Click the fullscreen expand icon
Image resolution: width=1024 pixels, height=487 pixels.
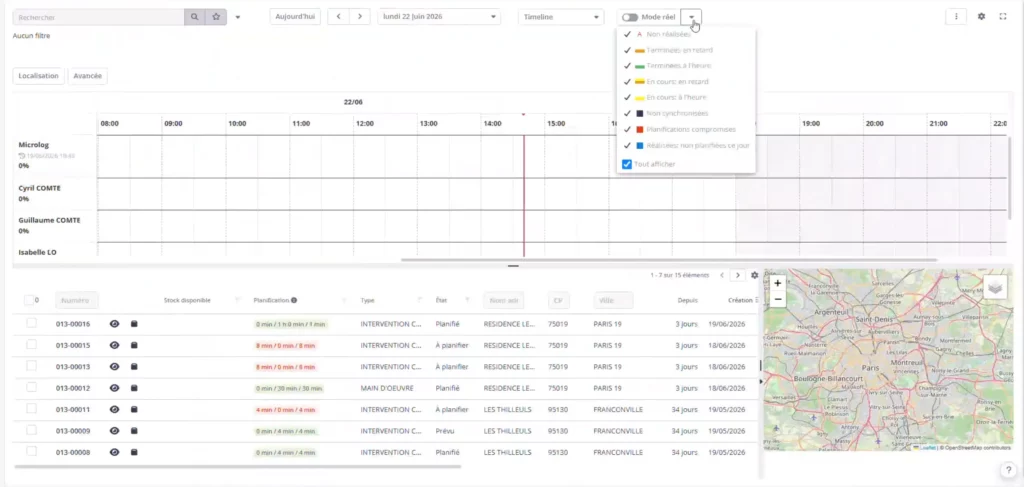click(x=1003, y=17)
